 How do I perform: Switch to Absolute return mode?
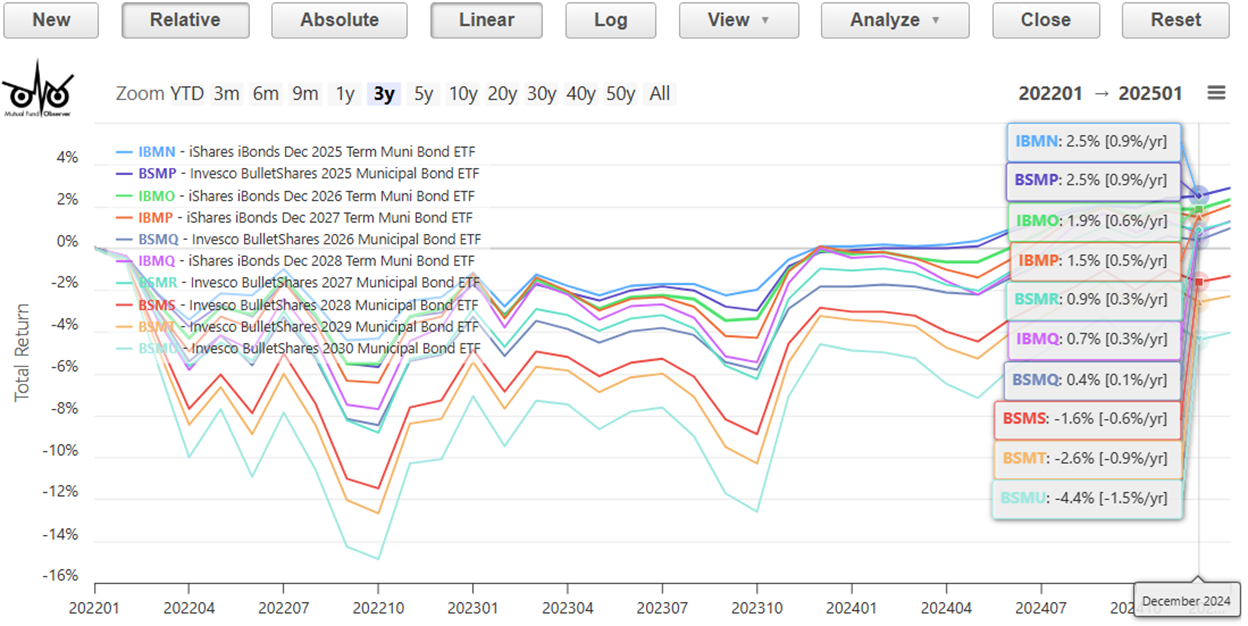pyautogui.click(x=339, y=20)
